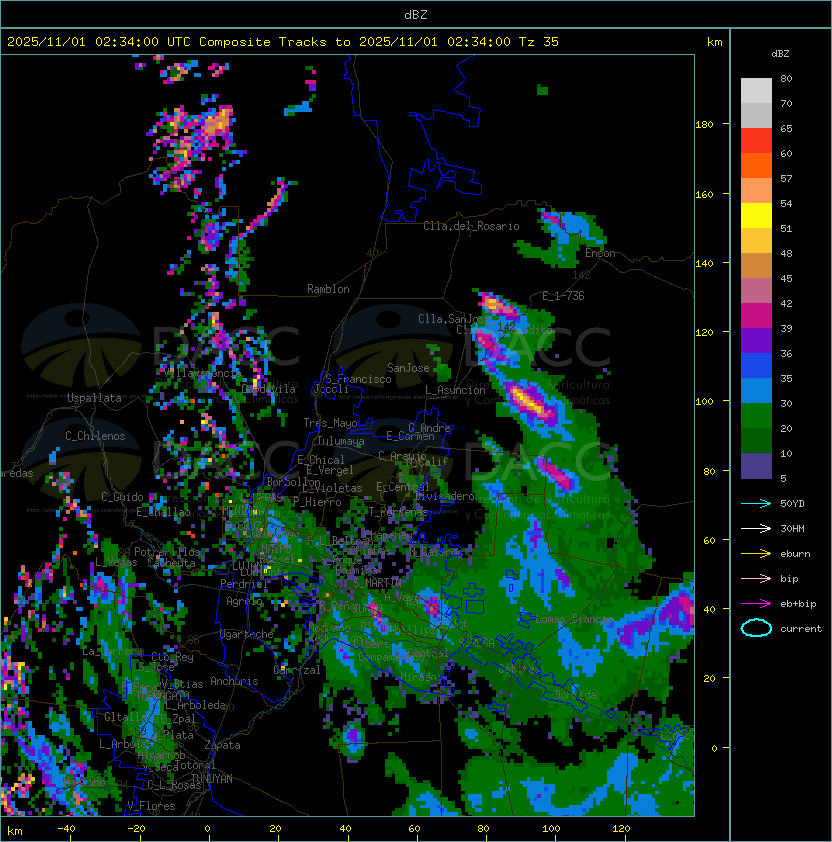Click the dBZ title at top
The height and width of the screenshot is (842, 832).
[416, 15]
